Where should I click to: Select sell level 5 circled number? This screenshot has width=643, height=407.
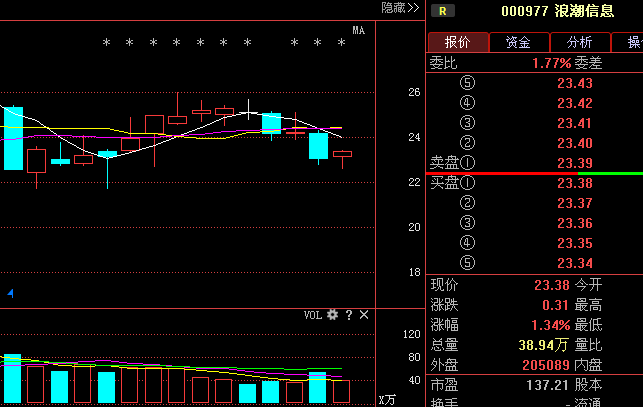(468, 83)
